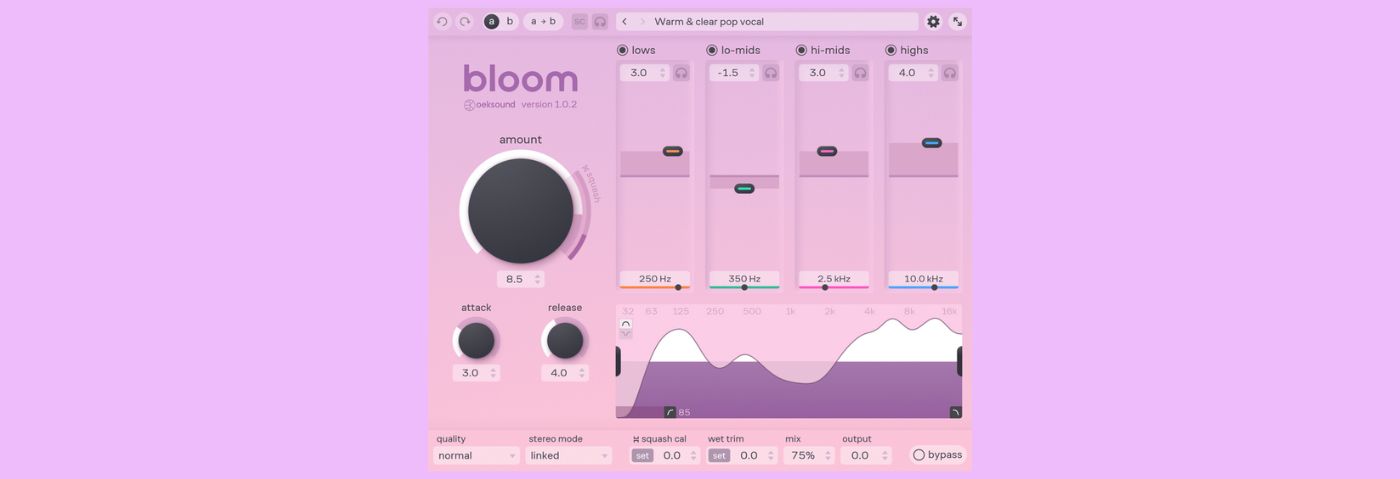Click the output value stepper arrows
1400x479 pixels.
point(885,456)
